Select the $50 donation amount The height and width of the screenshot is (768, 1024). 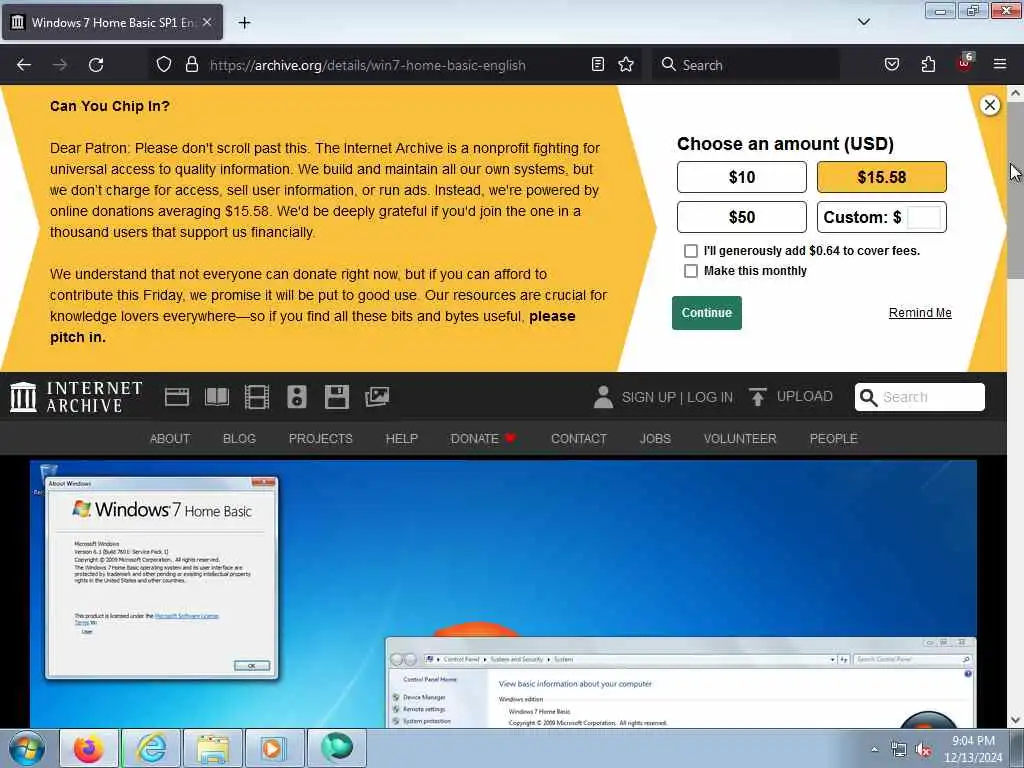point(741,217)
